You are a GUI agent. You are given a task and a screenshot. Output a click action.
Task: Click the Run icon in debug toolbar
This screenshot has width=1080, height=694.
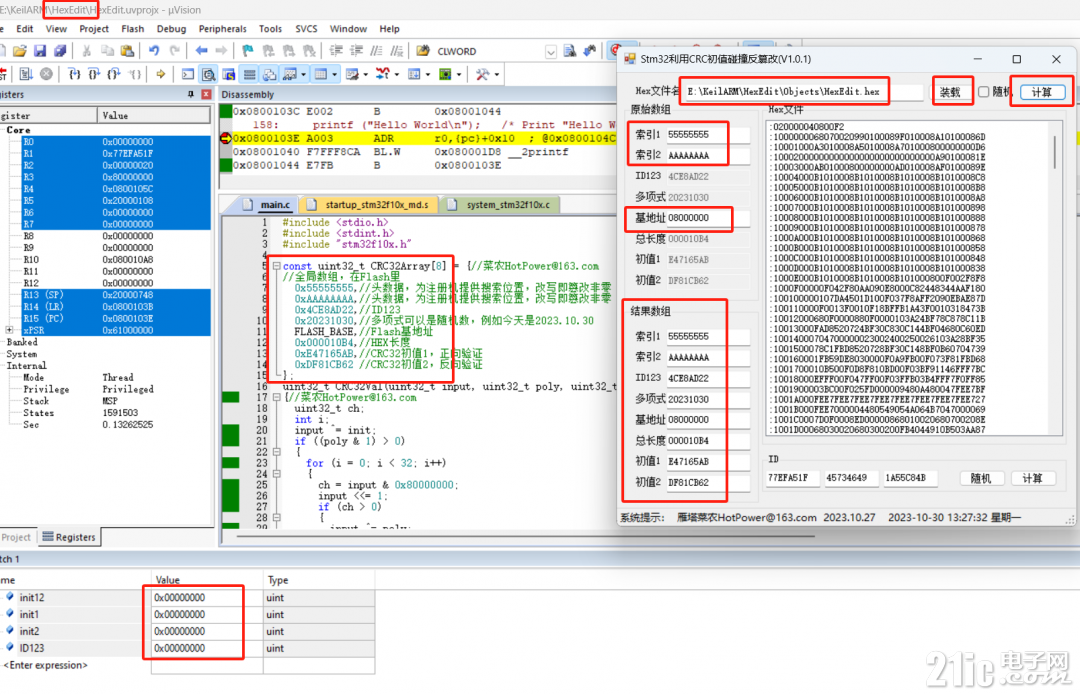[26, 74]
